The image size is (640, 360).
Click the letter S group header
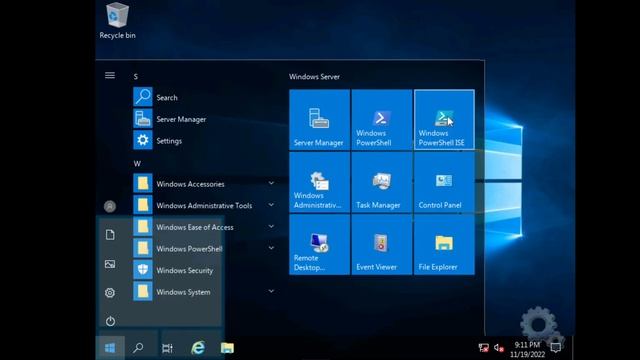pyautogui.click(x=136, y=77)
